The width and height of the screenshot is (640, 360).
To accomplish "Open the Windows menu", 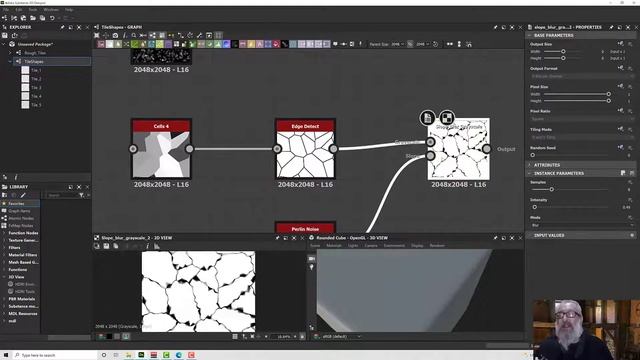I will coord(51,9).
